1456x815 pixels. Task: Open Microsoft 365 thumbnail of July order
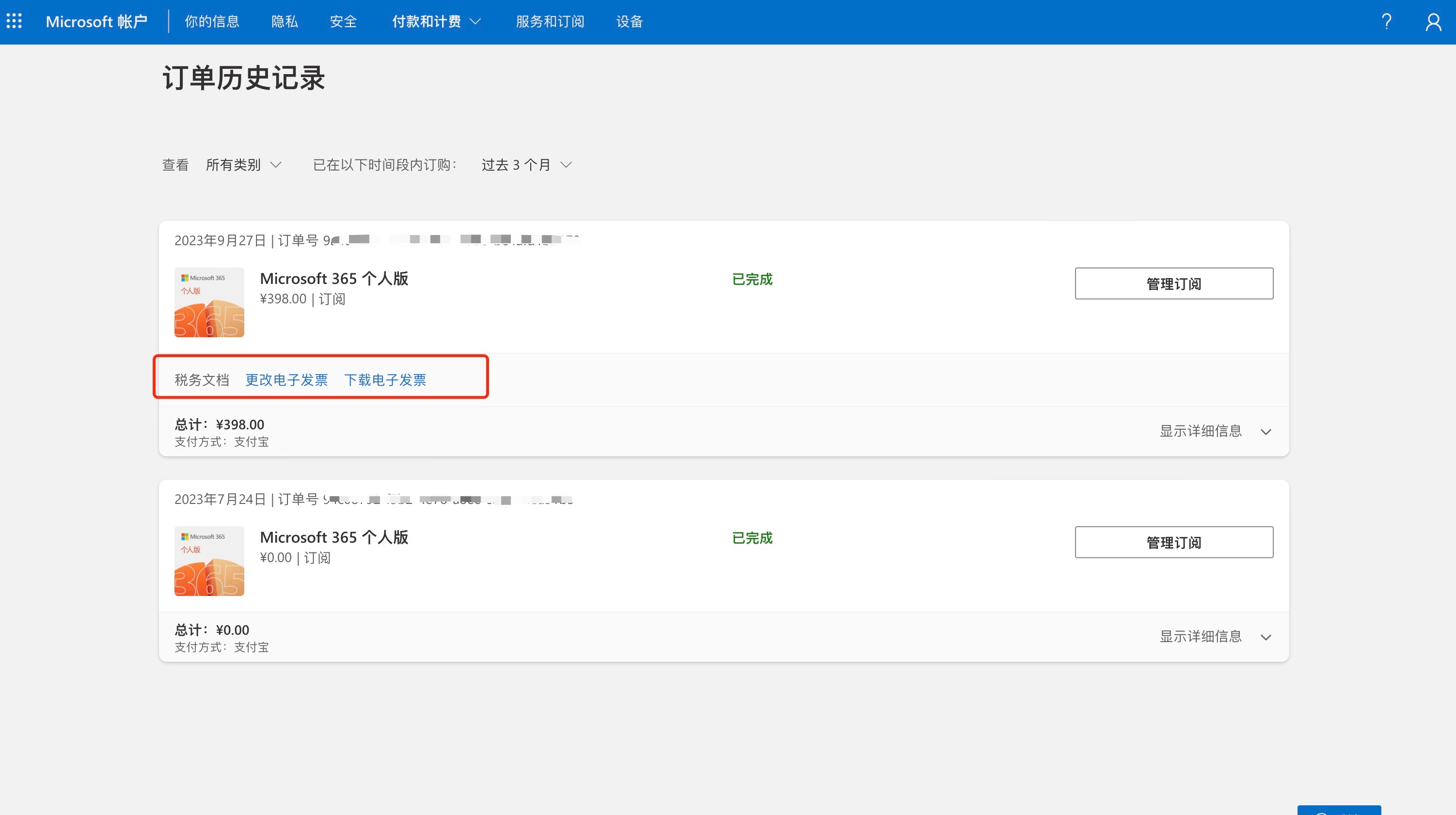coord(209,561)
